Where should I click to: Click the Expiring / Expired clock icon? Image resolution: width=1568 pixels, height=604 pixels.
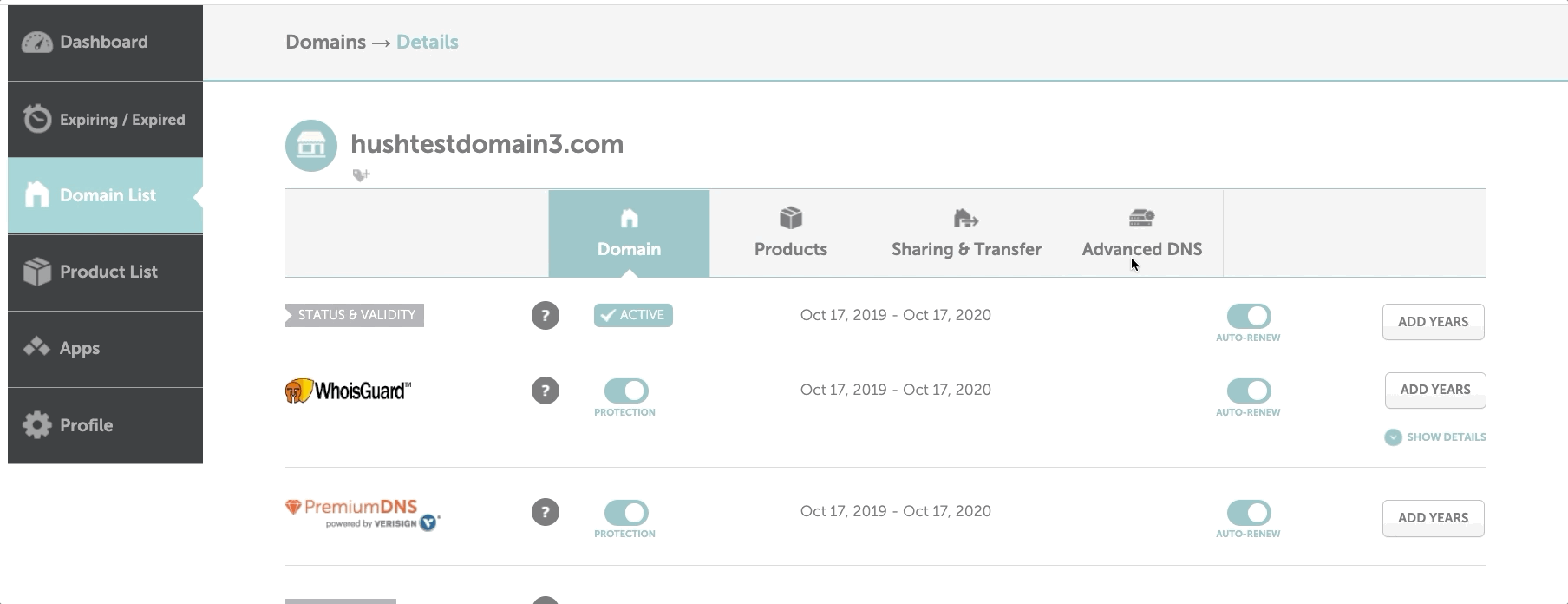click(36, 119)
